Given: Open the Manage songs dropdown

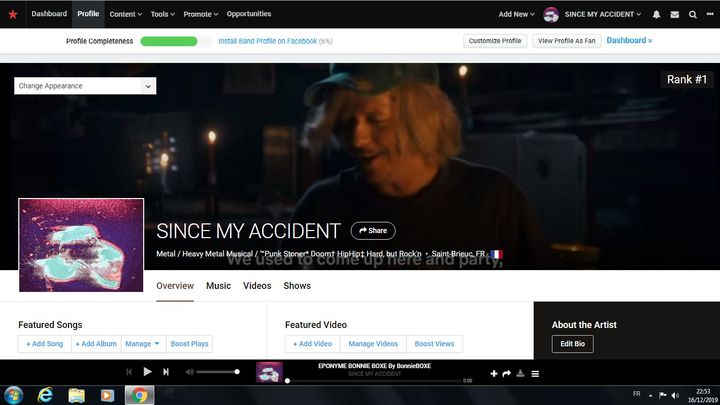Looking at the screenshot, I should [x=143, y=343].
